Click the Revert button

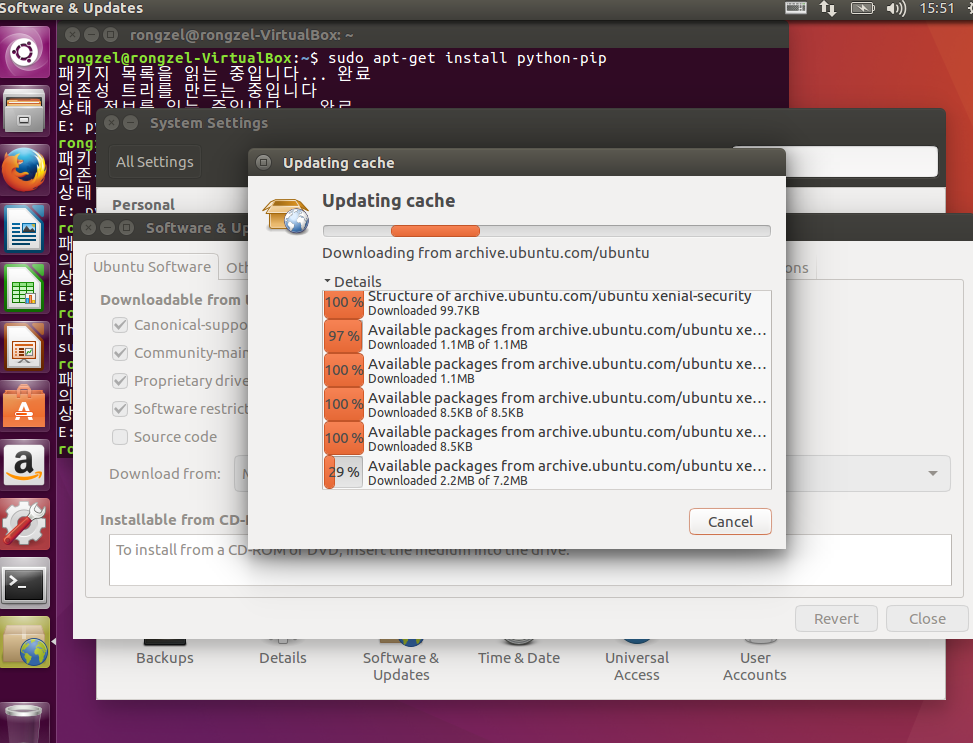(x=836, y=619)
